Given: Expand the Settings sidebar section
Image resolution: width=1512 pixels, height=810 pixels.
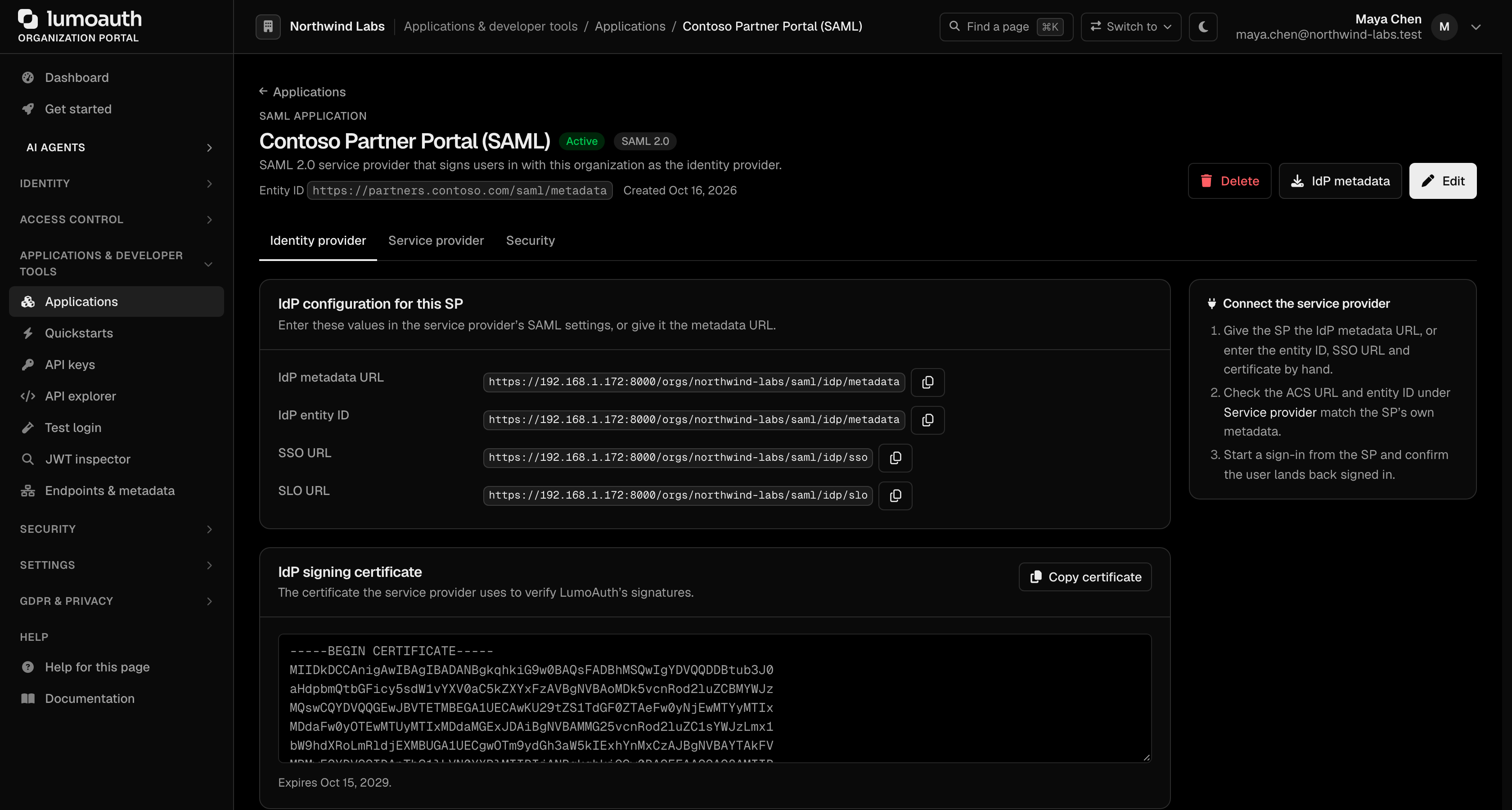Looking at the screenshot, I should click(x=116, y=565).
